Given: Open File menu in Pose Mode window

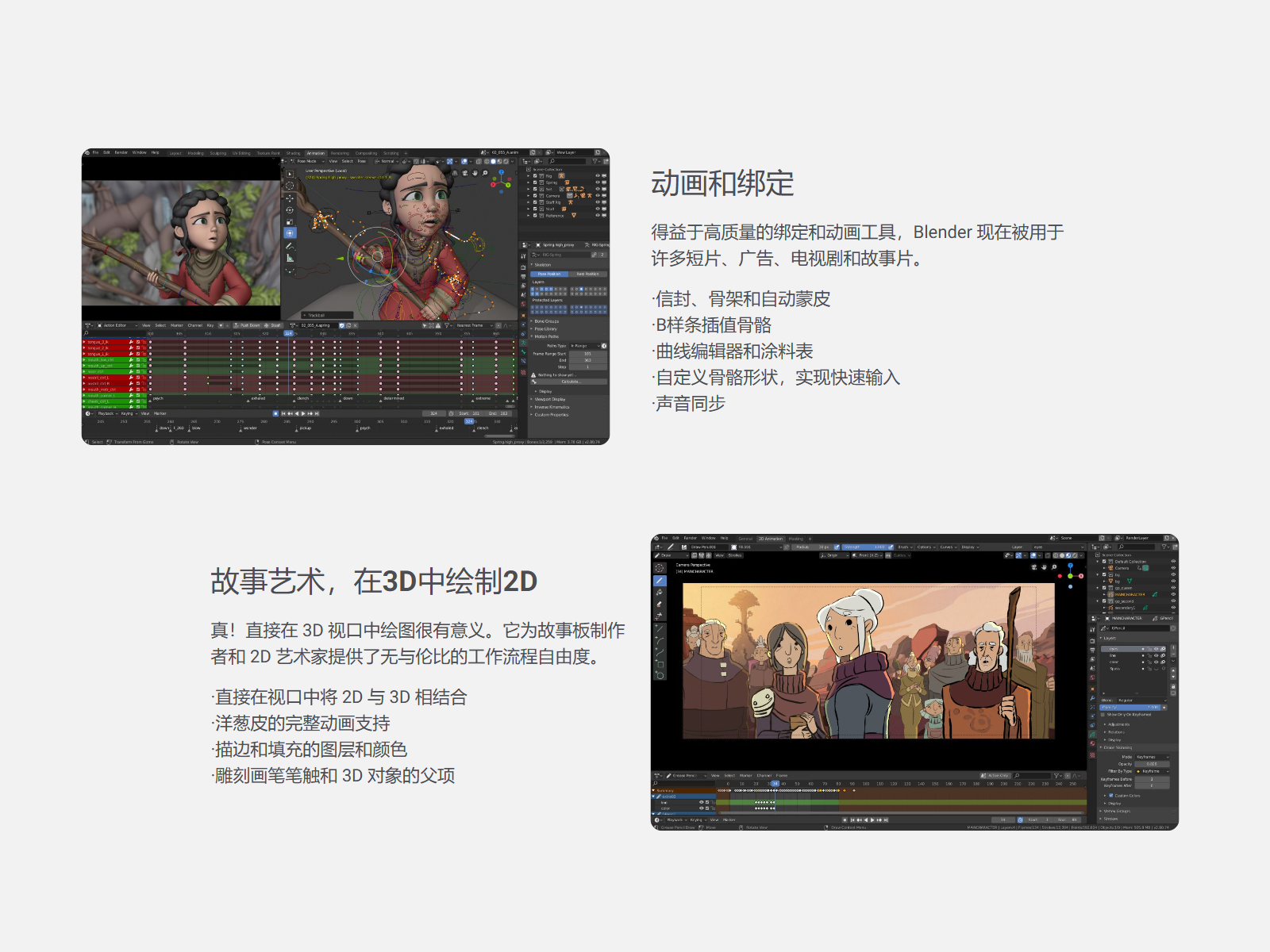Looking at the screenshot, I should tap(95, 152).
